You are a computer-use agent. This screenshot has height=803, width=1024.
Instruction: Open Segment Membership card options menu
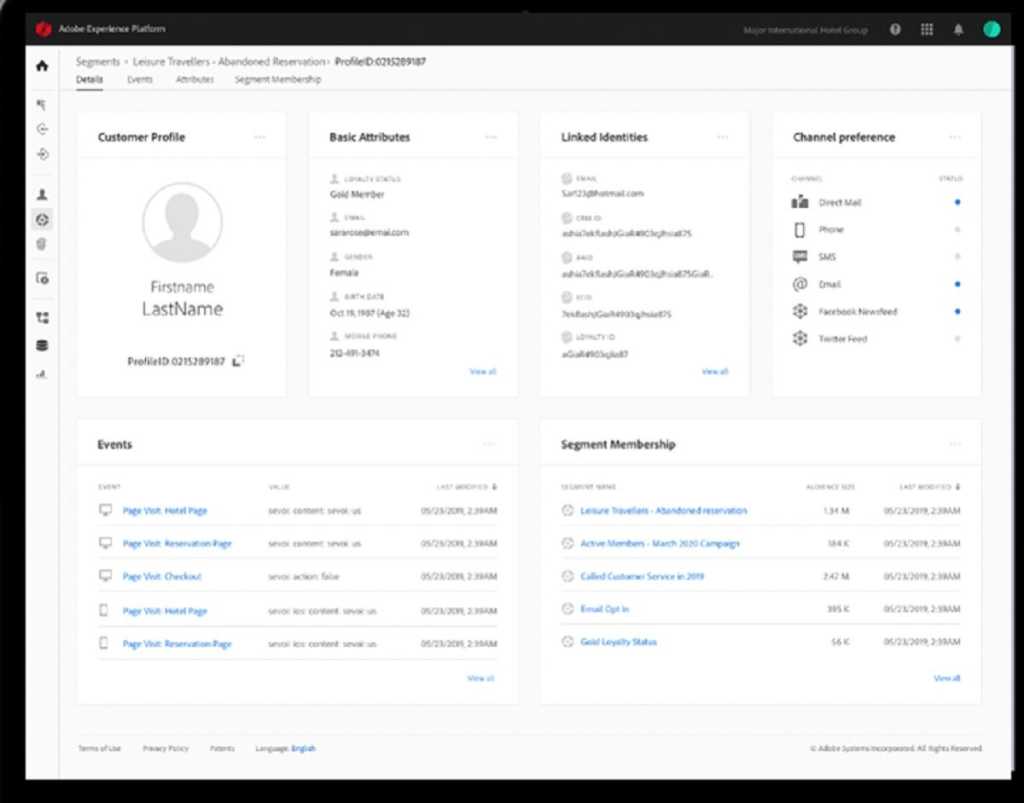955,445
